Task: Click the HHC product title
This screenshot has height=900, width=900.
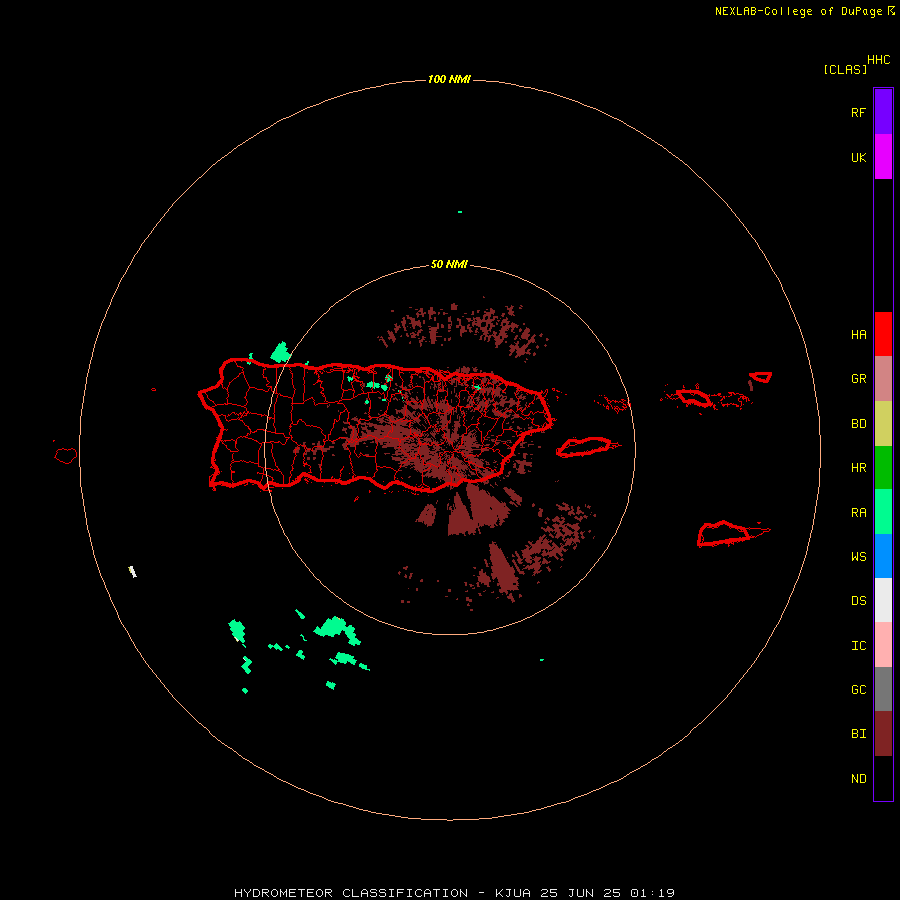Action: tap(878, 60)
